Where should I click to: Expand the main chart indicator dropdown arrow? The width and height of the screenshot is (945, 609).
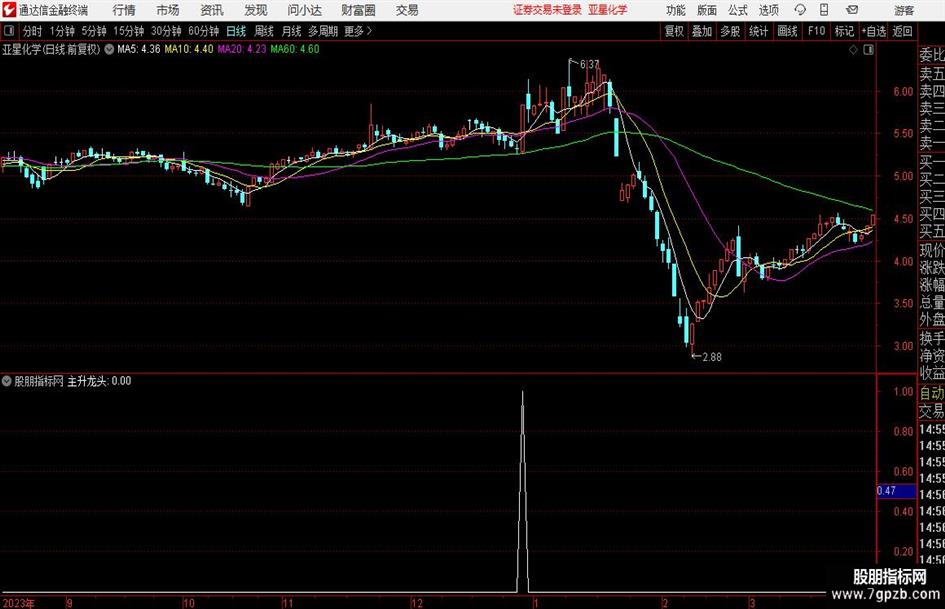(x=109, y=49)
